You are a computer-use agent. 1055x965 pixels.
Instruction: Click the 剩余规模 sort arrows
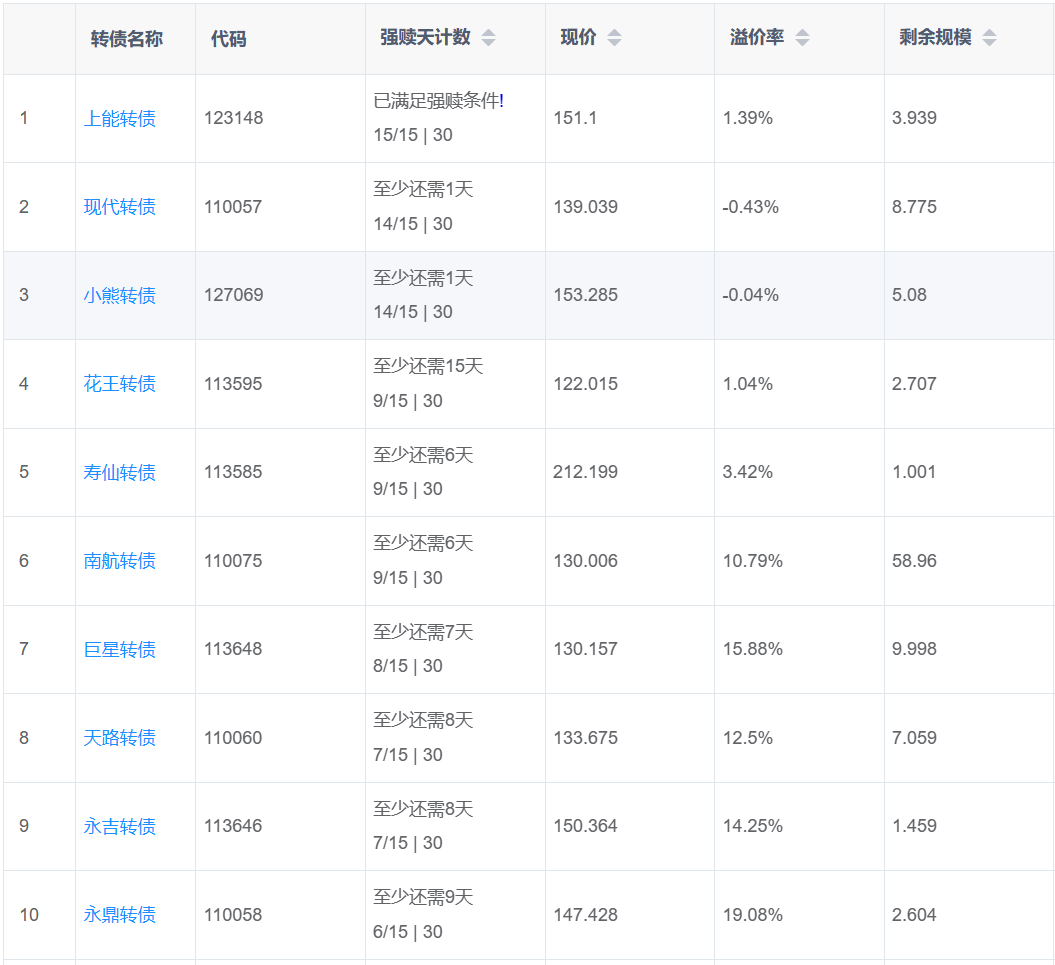989,38
